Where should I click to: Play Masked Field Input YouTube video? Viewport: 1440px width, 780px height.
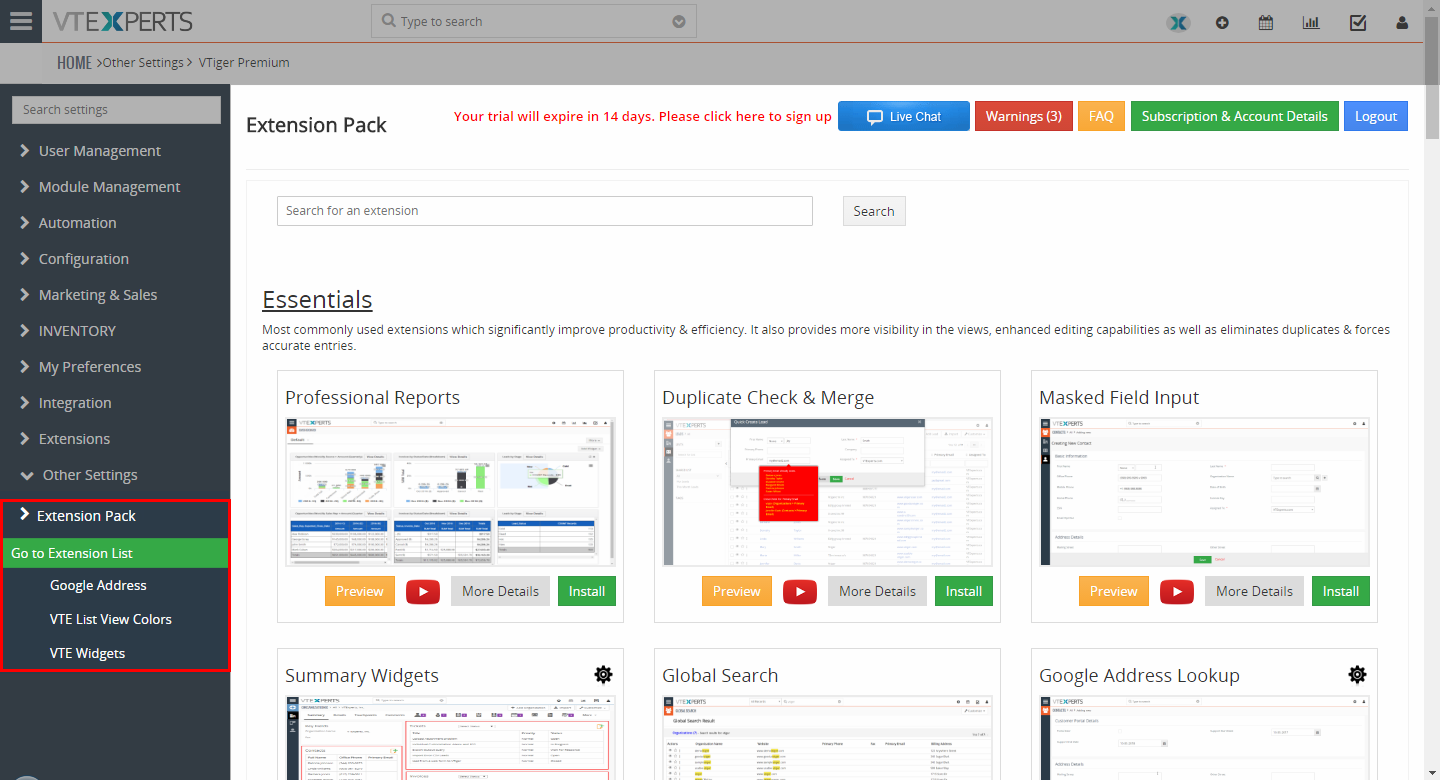pos(1177,591)
